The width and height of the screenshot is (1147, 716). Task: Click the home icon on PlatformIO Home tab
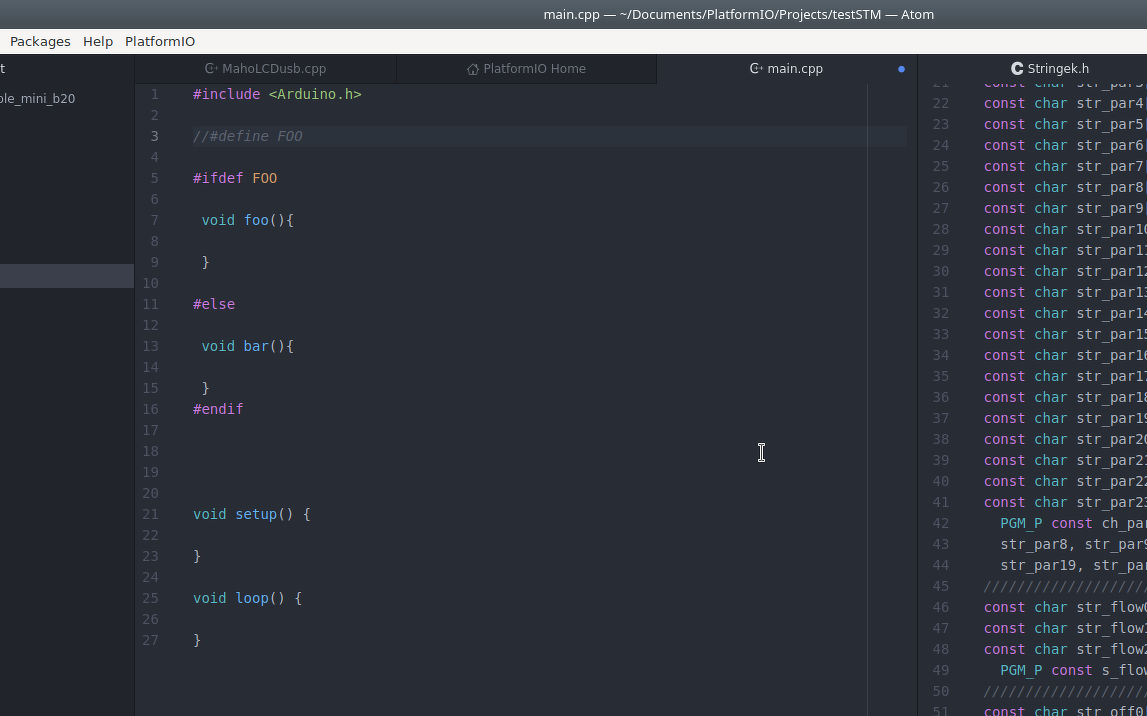pyautogui.click(x=473, y=69)
